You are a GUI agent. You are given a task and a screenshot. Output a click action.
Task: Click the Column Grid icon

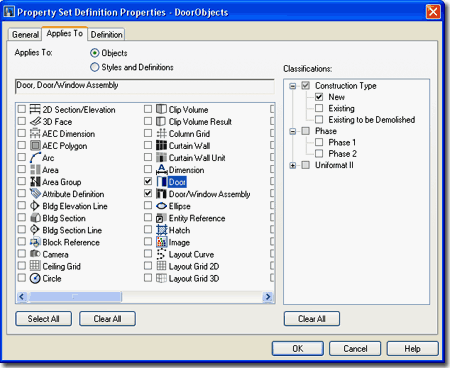[x=161, y=133]
